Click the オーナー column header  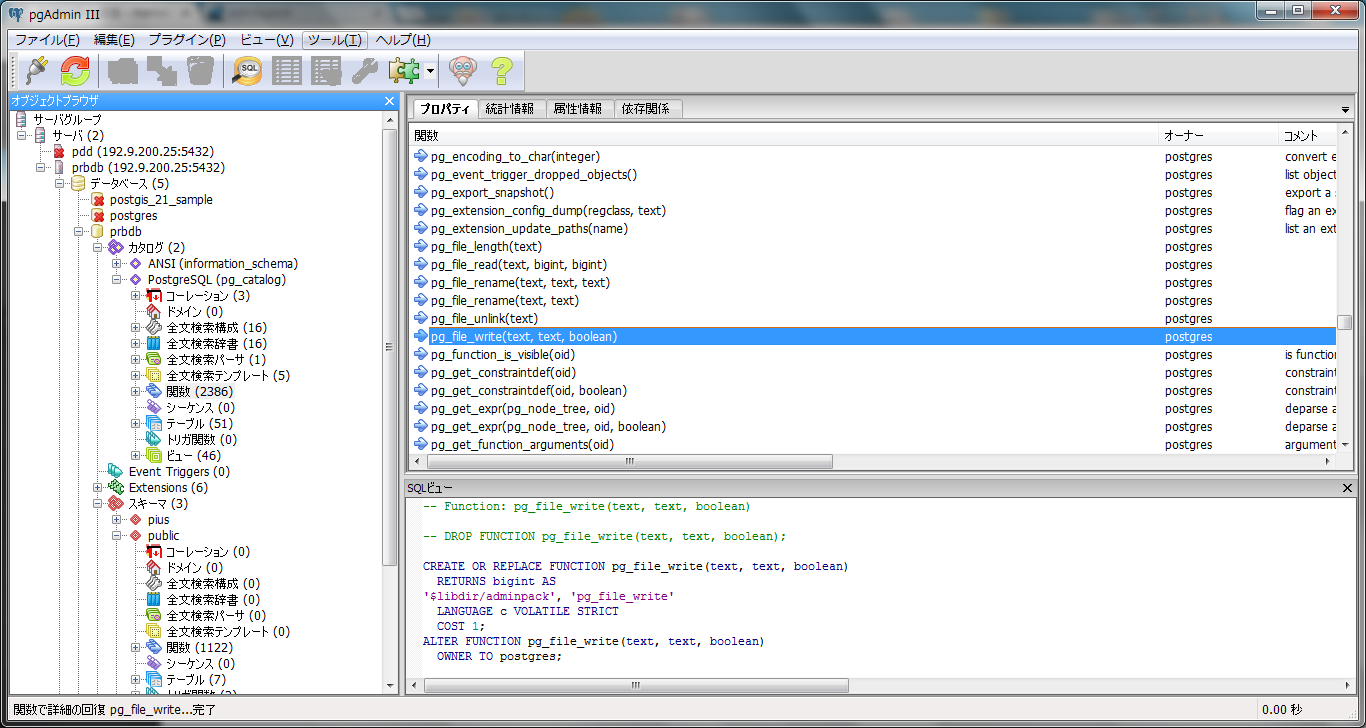pos(1184,135)
